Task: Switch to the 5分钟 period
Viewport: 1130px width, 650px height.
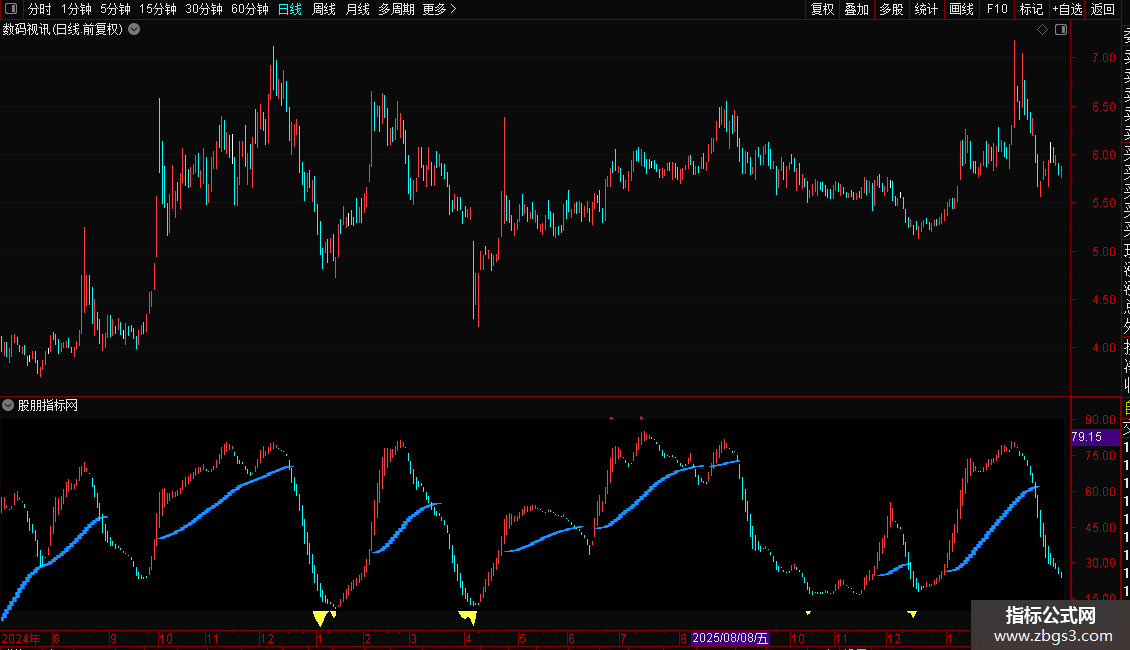Action: [x=115, y=9]
